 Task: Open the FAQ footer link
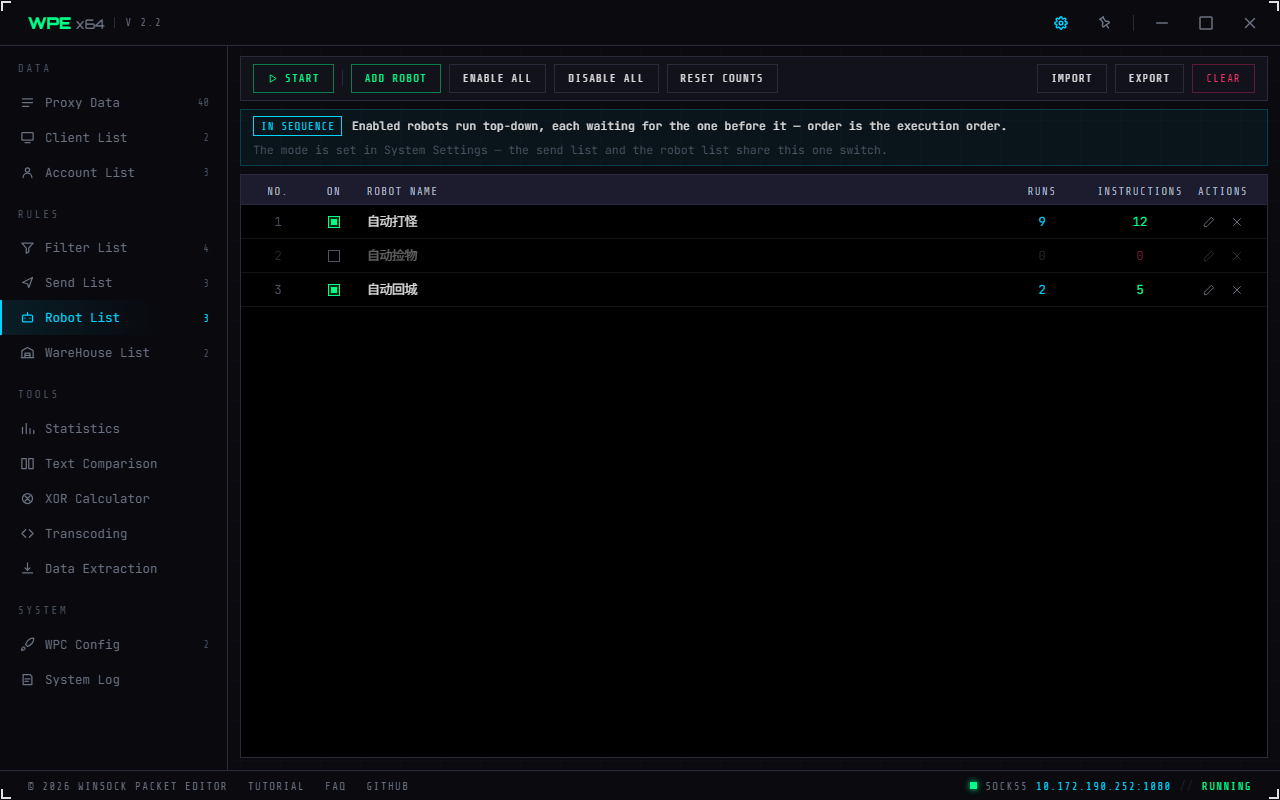click(335, 786)
